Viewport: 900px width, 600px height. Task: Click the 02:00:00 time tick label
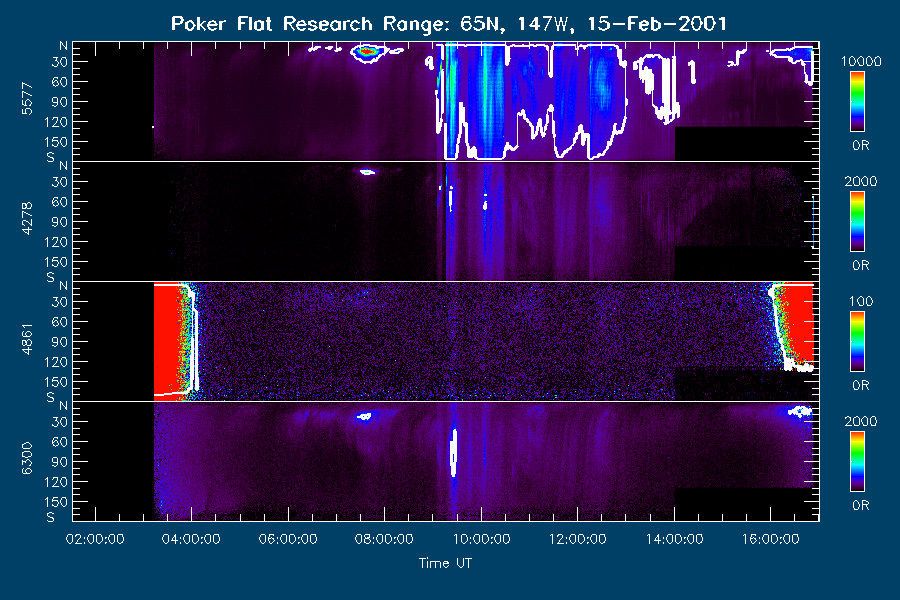[x=95, y=539]
